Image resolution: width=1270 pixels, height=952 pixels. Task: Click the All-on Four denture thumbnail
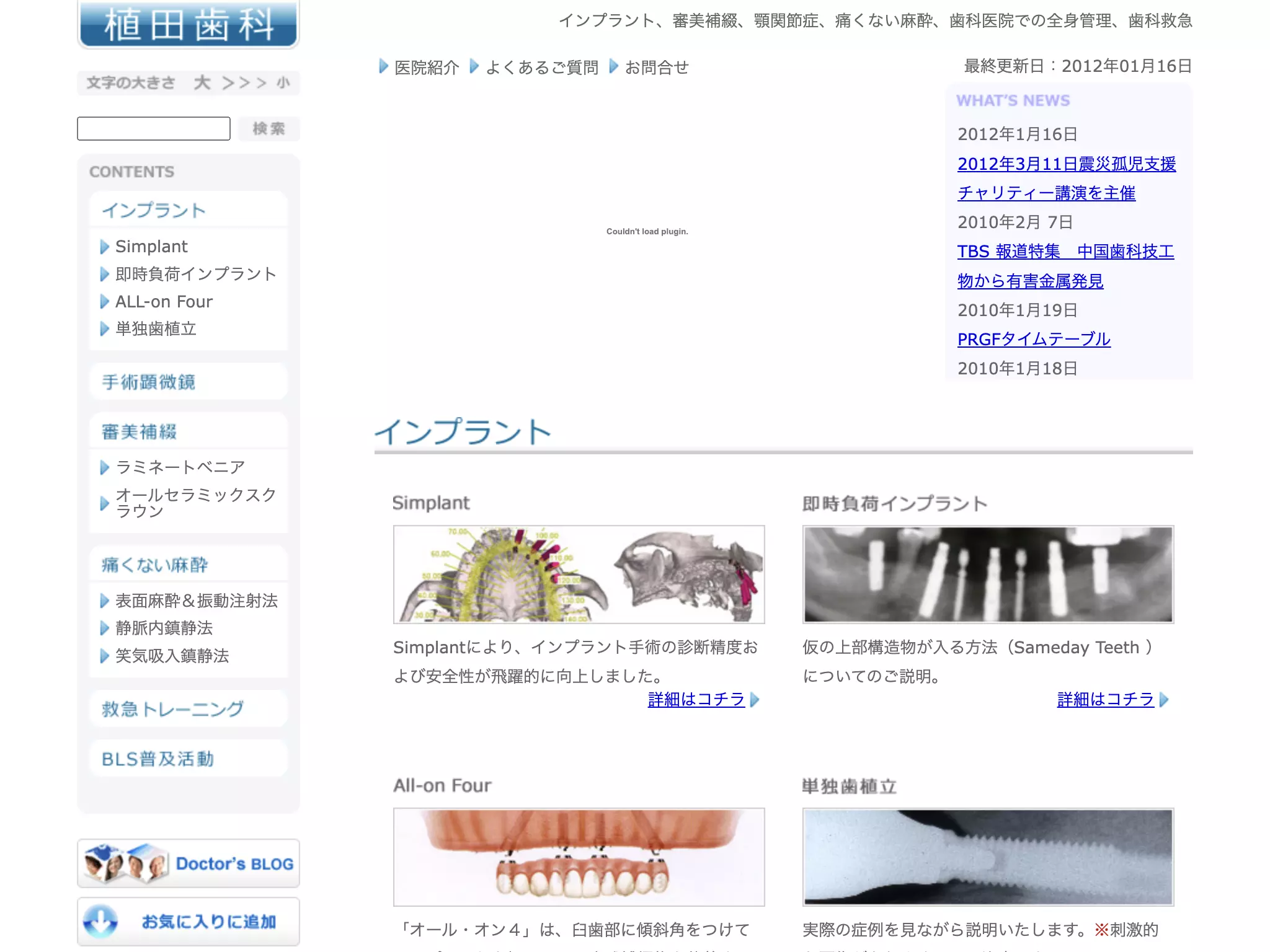pos(579,857)
